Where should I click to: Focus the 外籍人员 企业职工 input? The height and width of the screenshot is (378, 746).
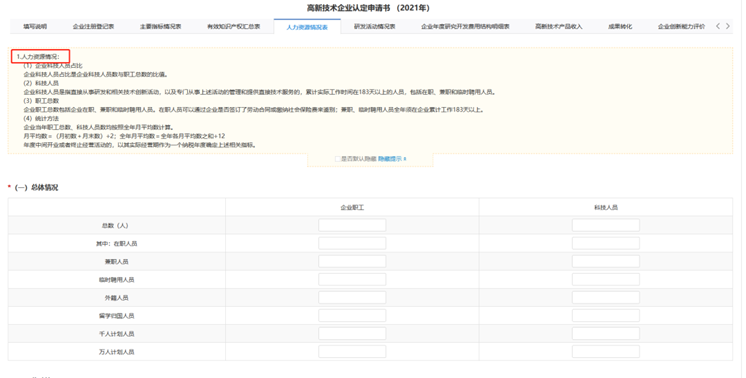[x=352, y=297]
